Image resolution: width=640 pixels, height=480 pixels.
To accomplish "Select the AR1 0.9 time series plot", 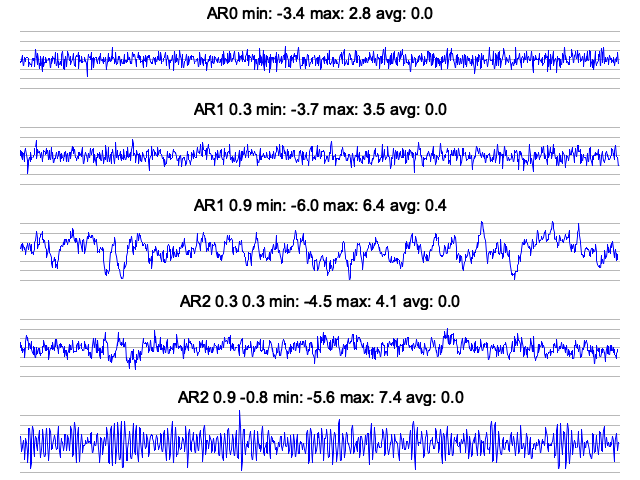I will (320, 251).
